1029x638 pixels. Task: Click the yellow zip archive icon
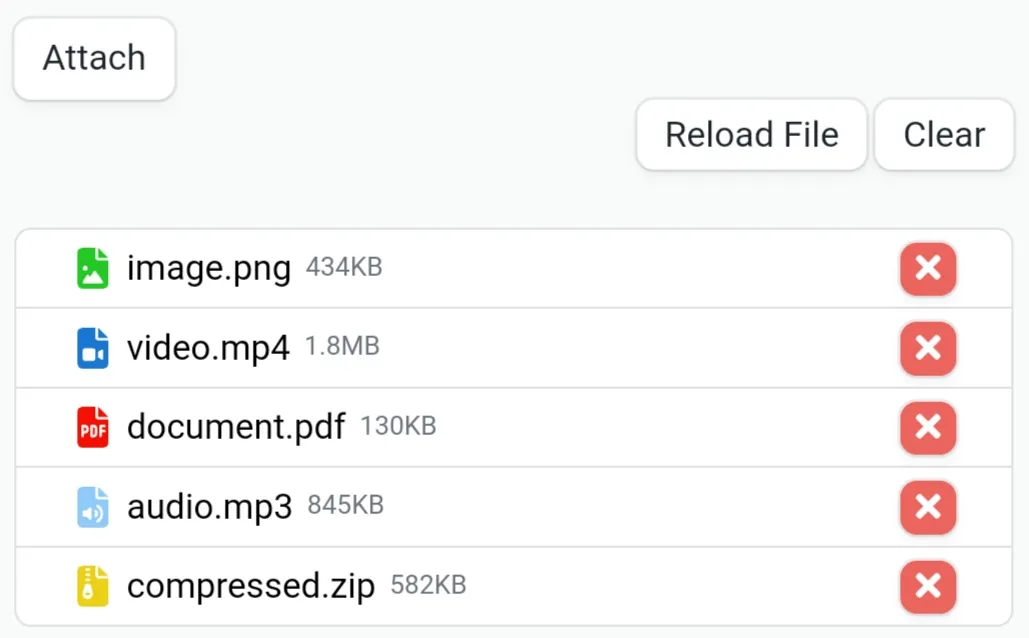pyautogui.click(x=93, y=586)
